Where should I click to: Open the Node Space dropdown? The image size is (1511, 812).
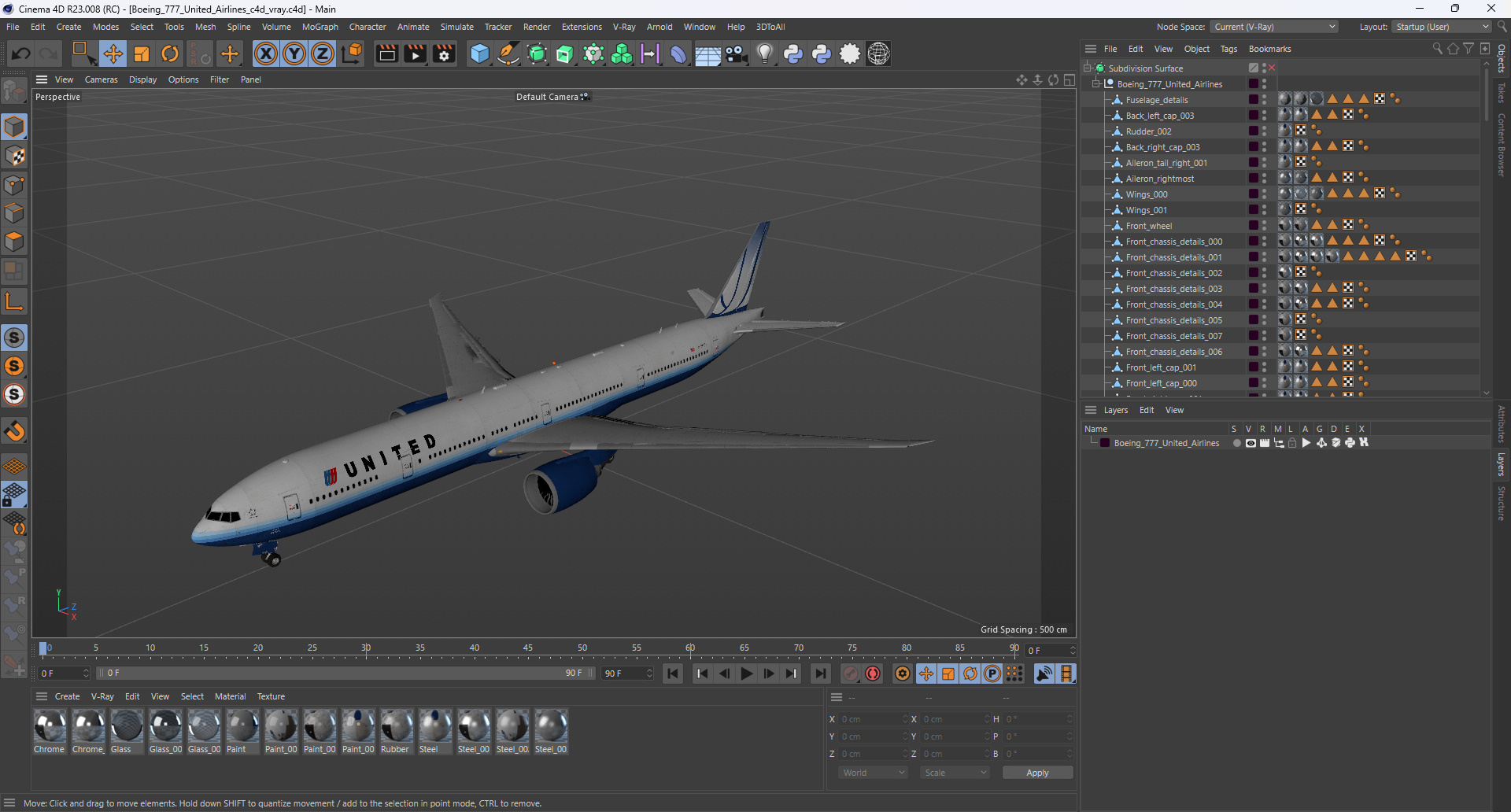(1274, 27)
